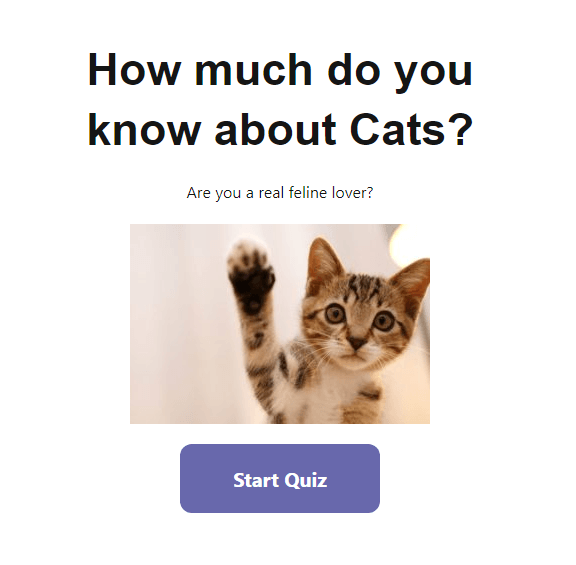Viewport: 576px width, 565px height.
Task: Select the 'Are you a real feline lover?' subtitle
Action: click(280, 192)
